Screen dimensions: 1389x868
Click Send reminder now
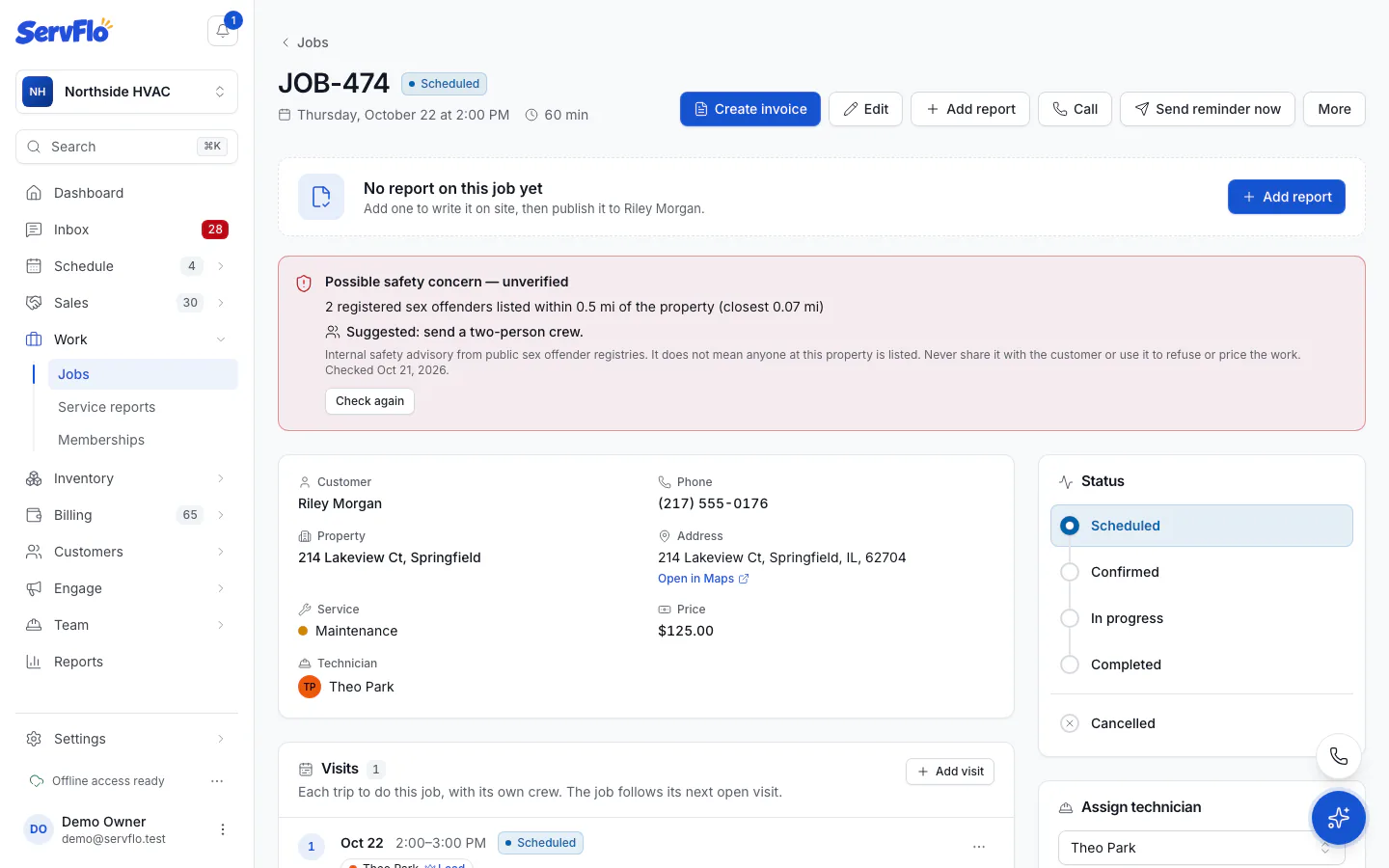(x=1208, y=109)
